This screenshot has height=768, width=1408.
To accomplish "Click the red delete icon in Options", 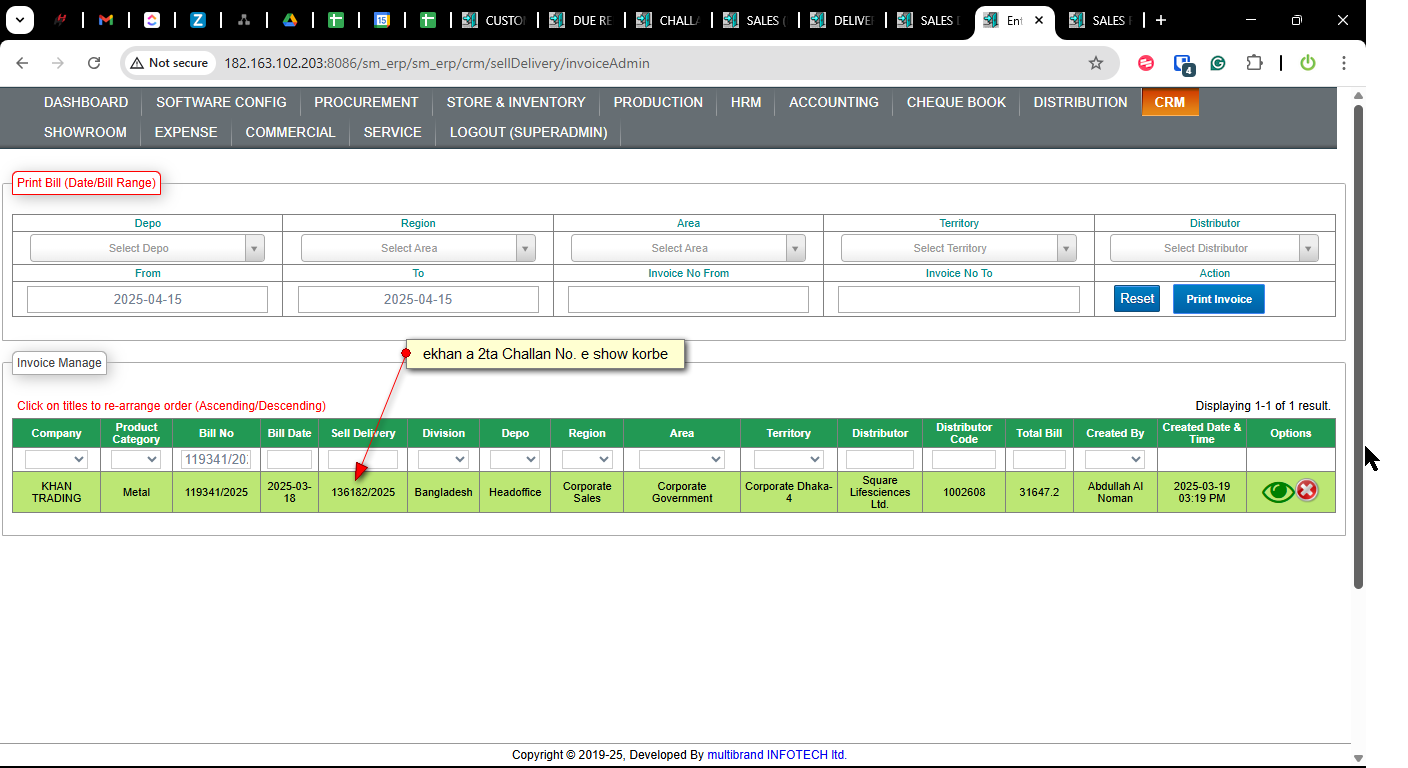I will tap(1307, 491).
